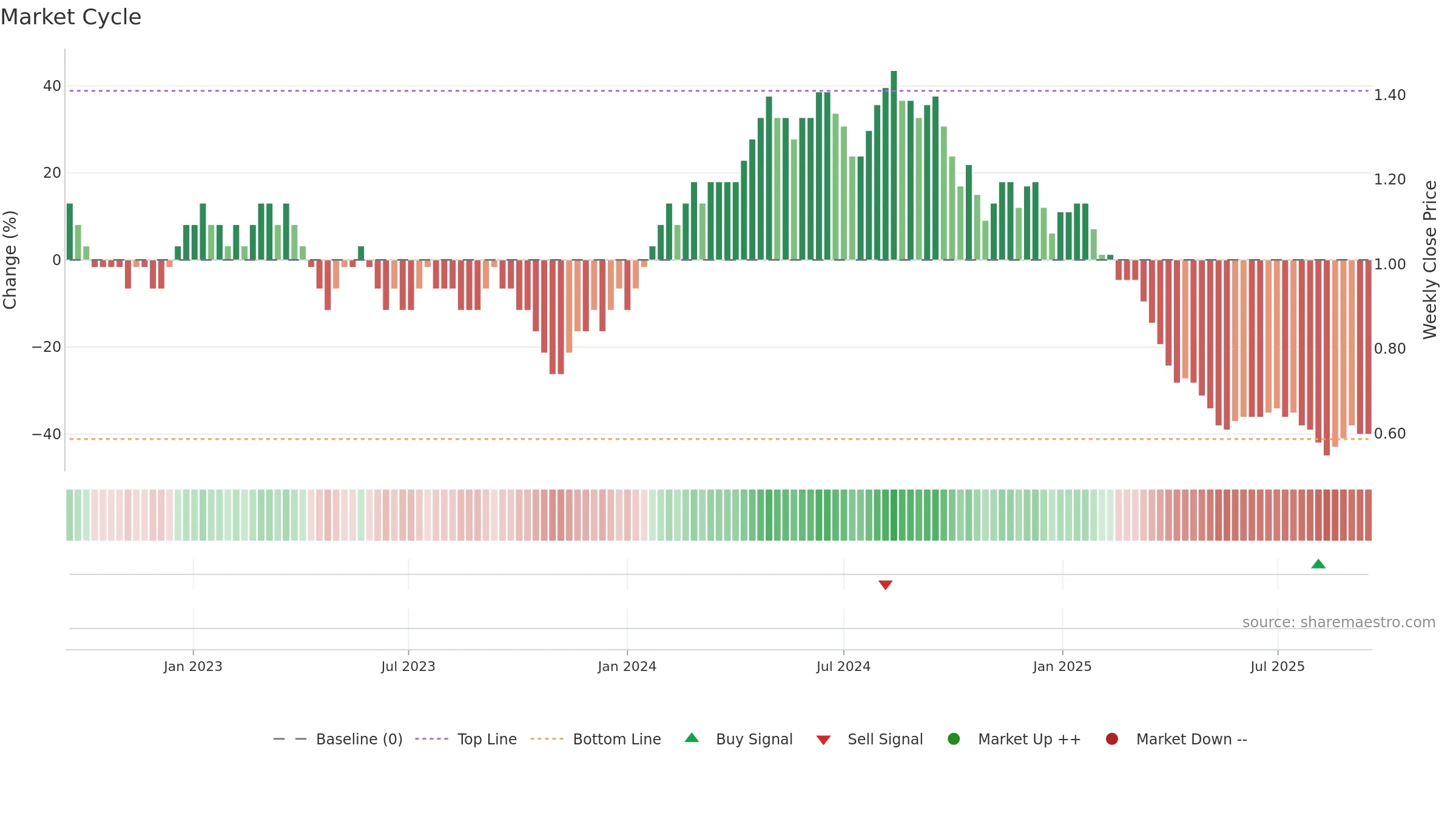Toggle the Market Up ++ legend entry
This screenshot has height=819, width=1456.
(1014, 739)
